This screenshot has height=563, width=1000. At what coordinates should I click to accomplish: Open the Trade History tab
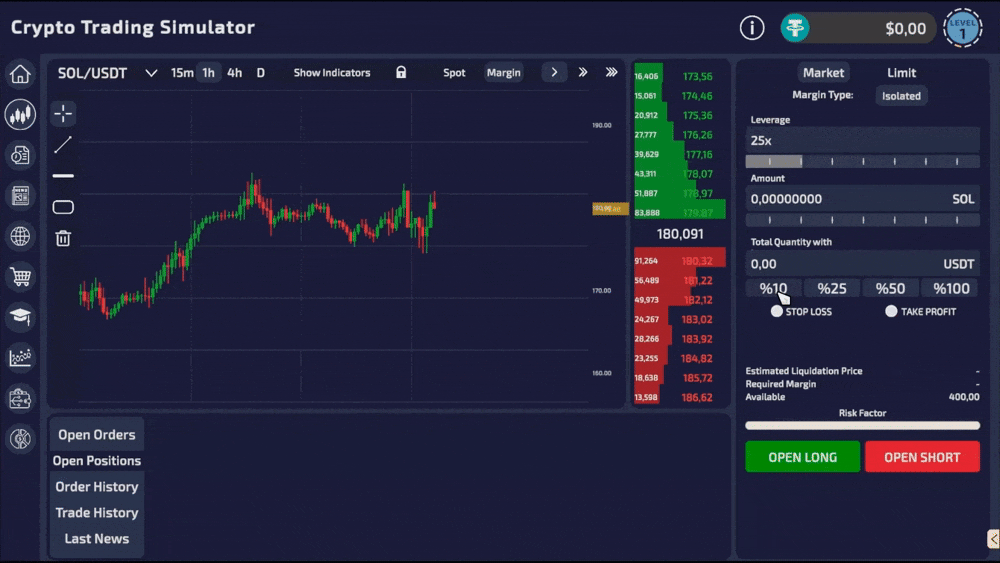(97, 513)
